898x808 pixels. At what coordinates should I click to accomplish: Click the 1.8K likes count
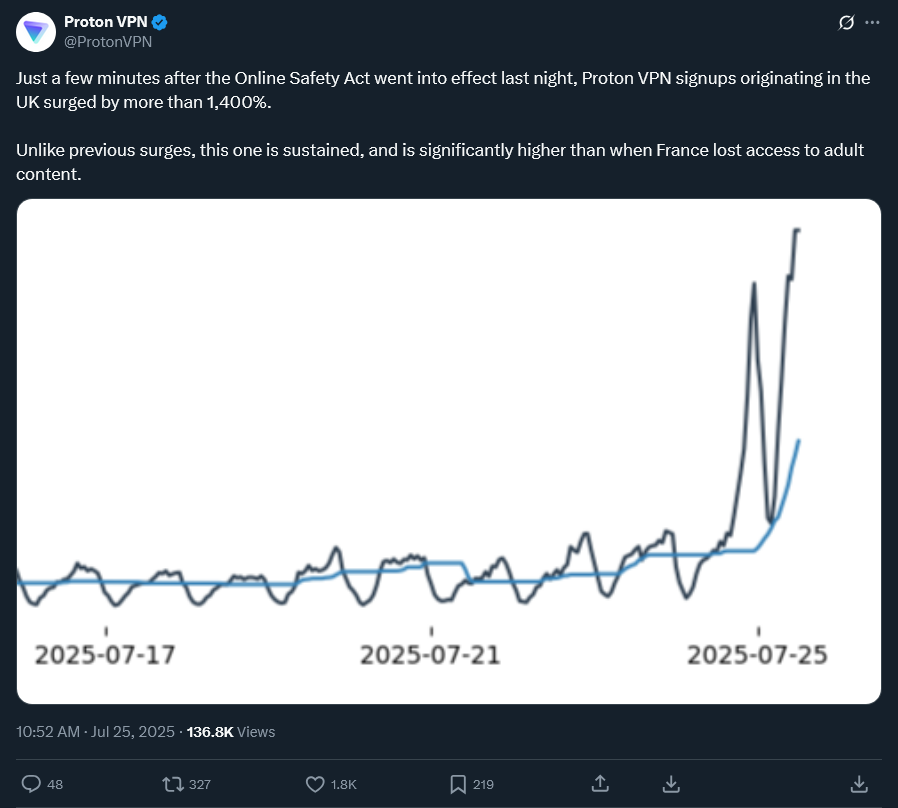point(344,784)
